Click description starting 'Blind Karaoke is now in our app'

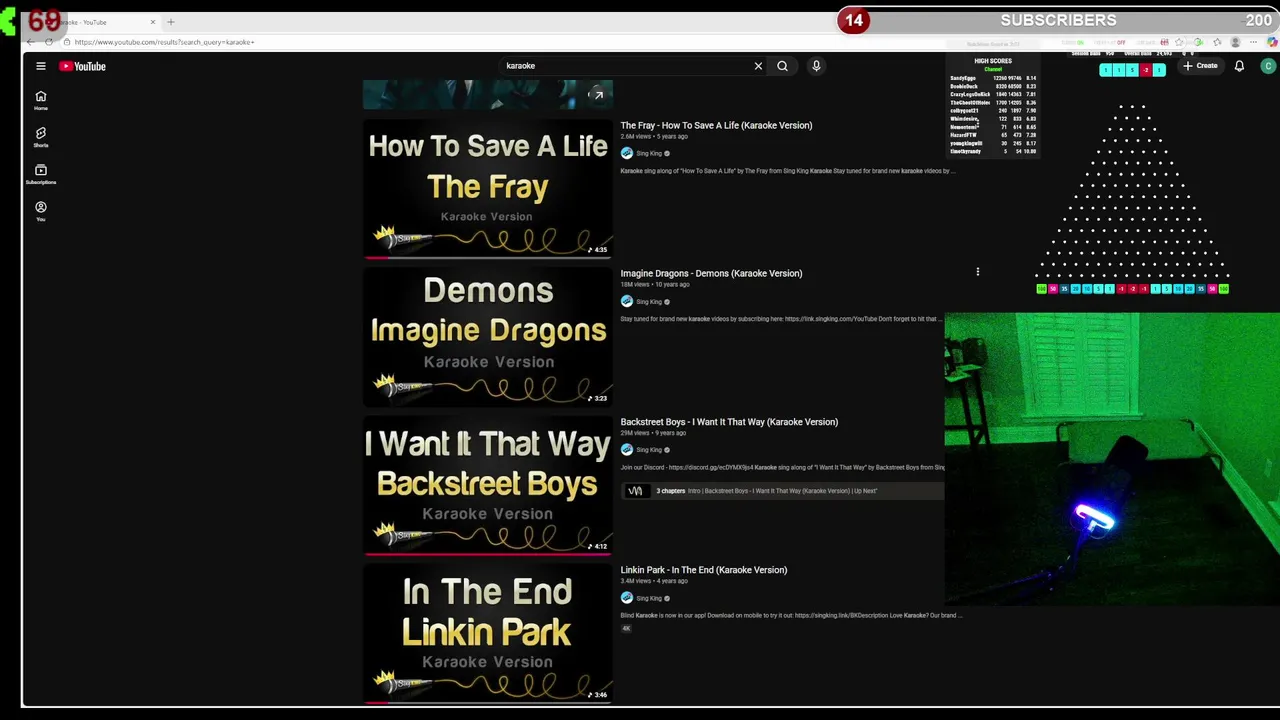coord(791,615)
